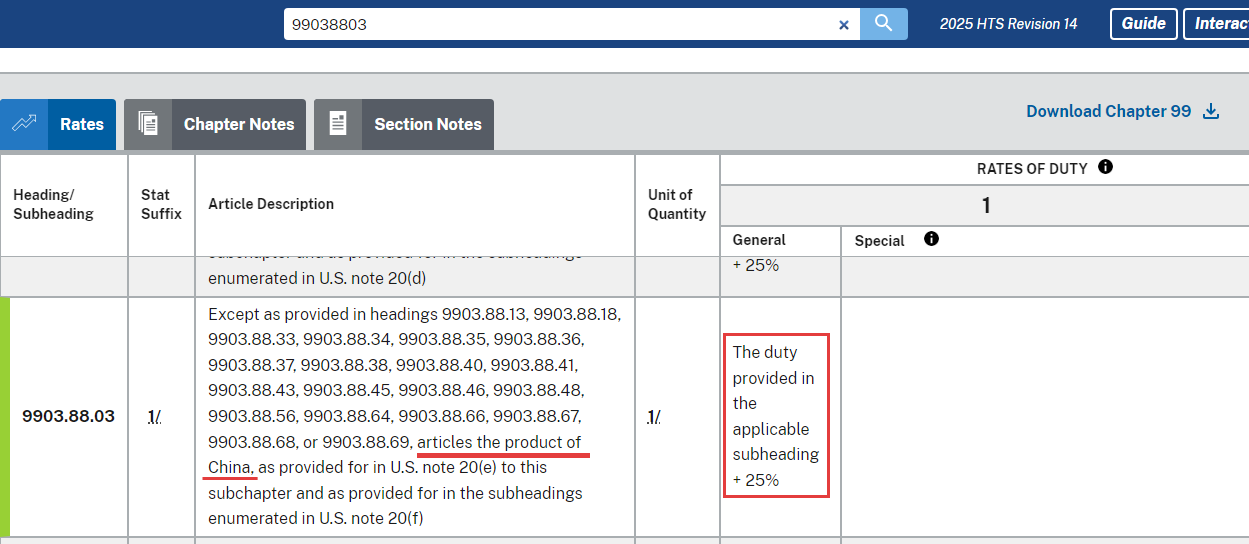
Task: Open the footnote 1/ under Unit of Quantity
Action: pos(653,417)
